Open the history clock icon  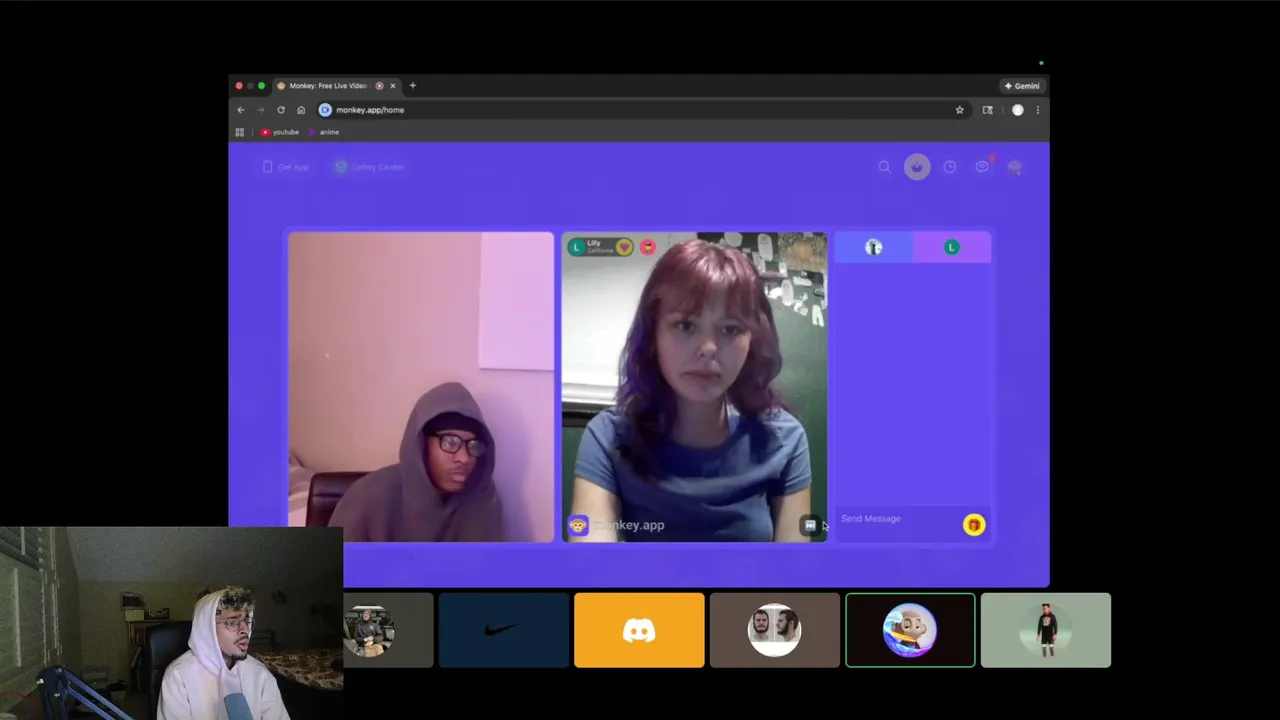[x=950, y=167]
